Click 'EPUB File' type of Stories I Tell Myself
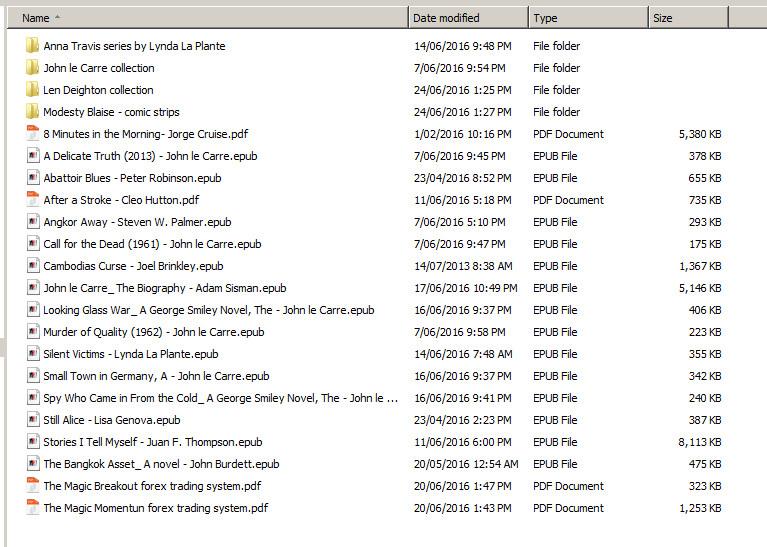 pyautogui.click(x=555, y=442)
